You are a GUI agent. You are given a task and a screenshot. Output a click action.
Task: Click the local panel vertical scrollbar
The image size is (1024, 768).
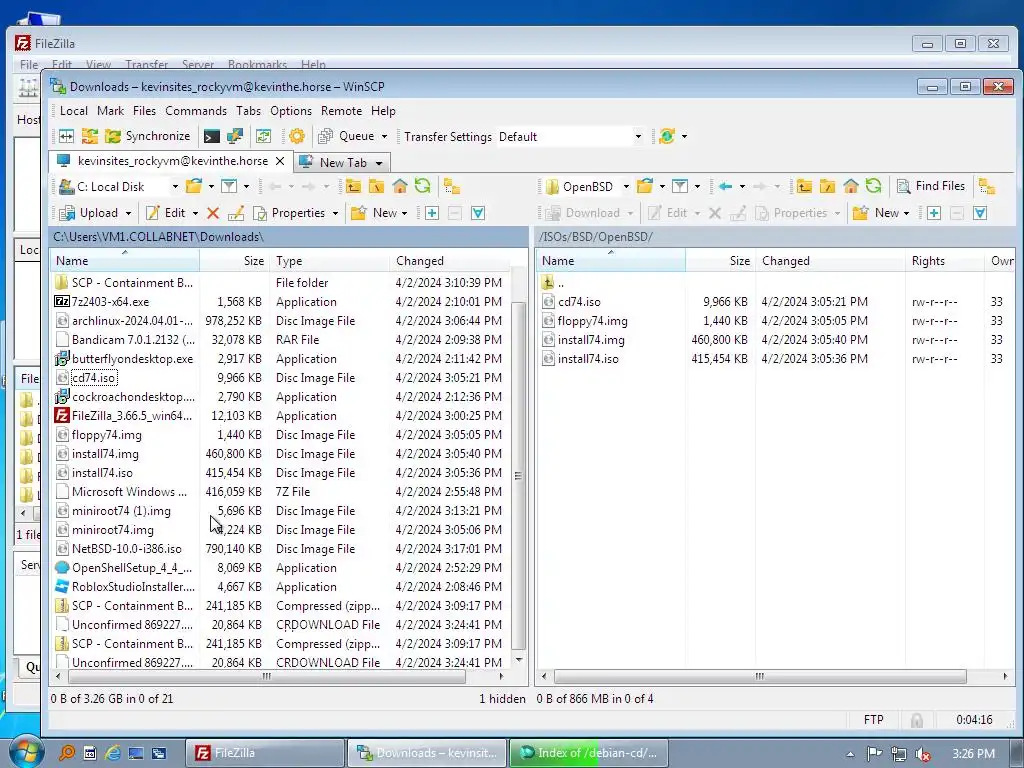pyautogui.click(x=519, y=476)
